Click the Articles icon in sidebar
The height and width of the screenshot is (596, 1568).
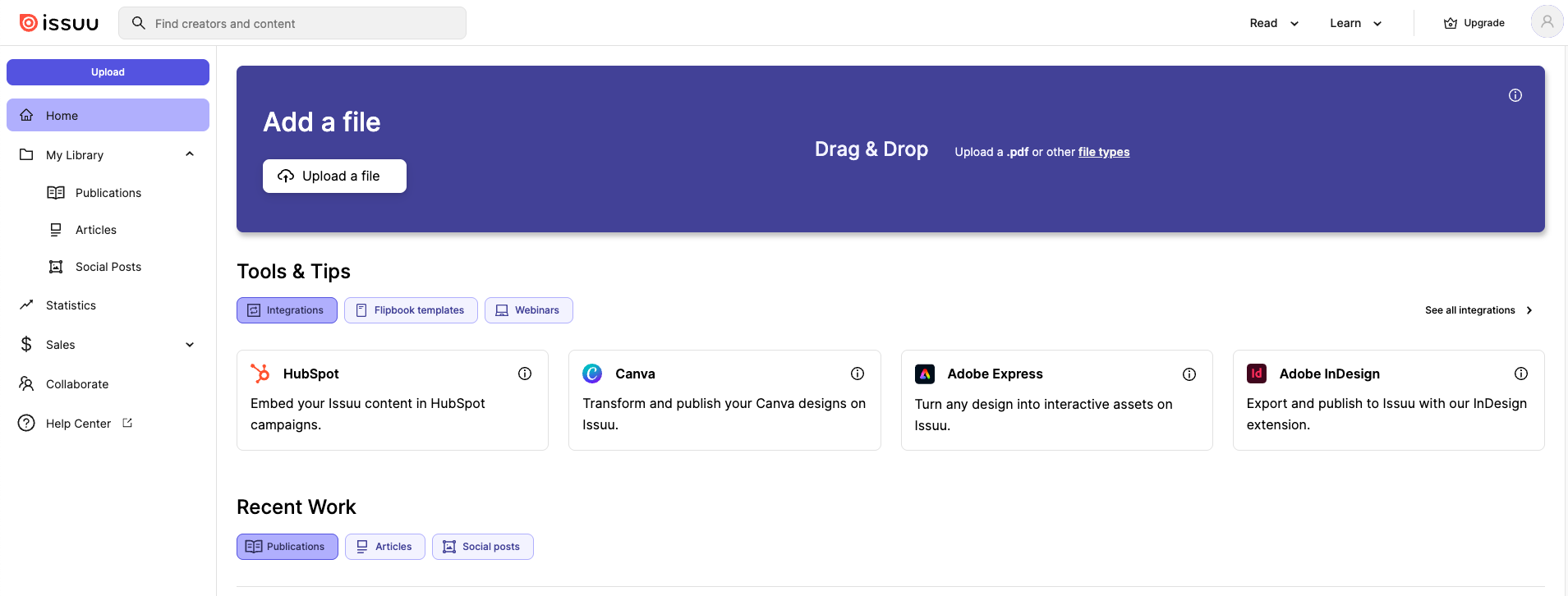56,230
